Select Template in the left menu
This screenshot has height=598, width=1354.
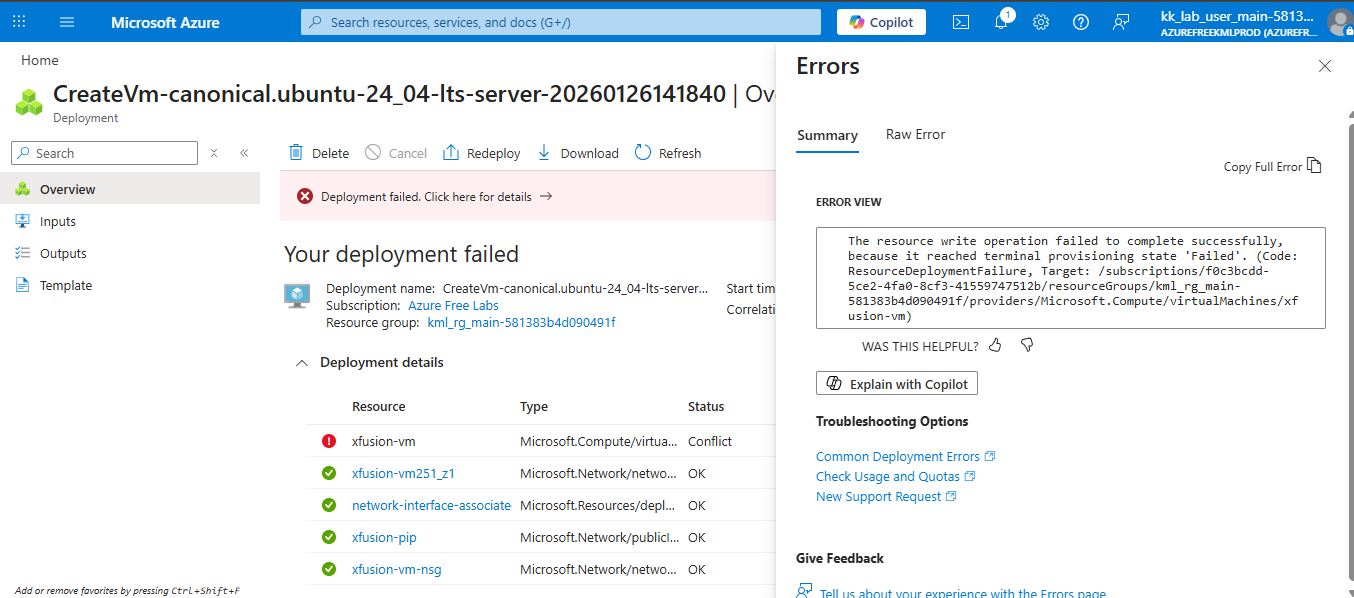[x=66, y=286]
